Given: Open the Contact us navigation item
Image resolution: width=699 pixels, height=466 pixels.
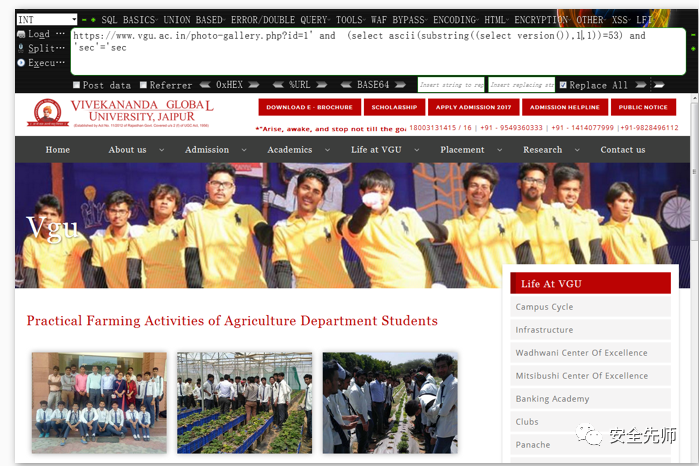Looking at the screenshot, I should (x=623, y=150).
